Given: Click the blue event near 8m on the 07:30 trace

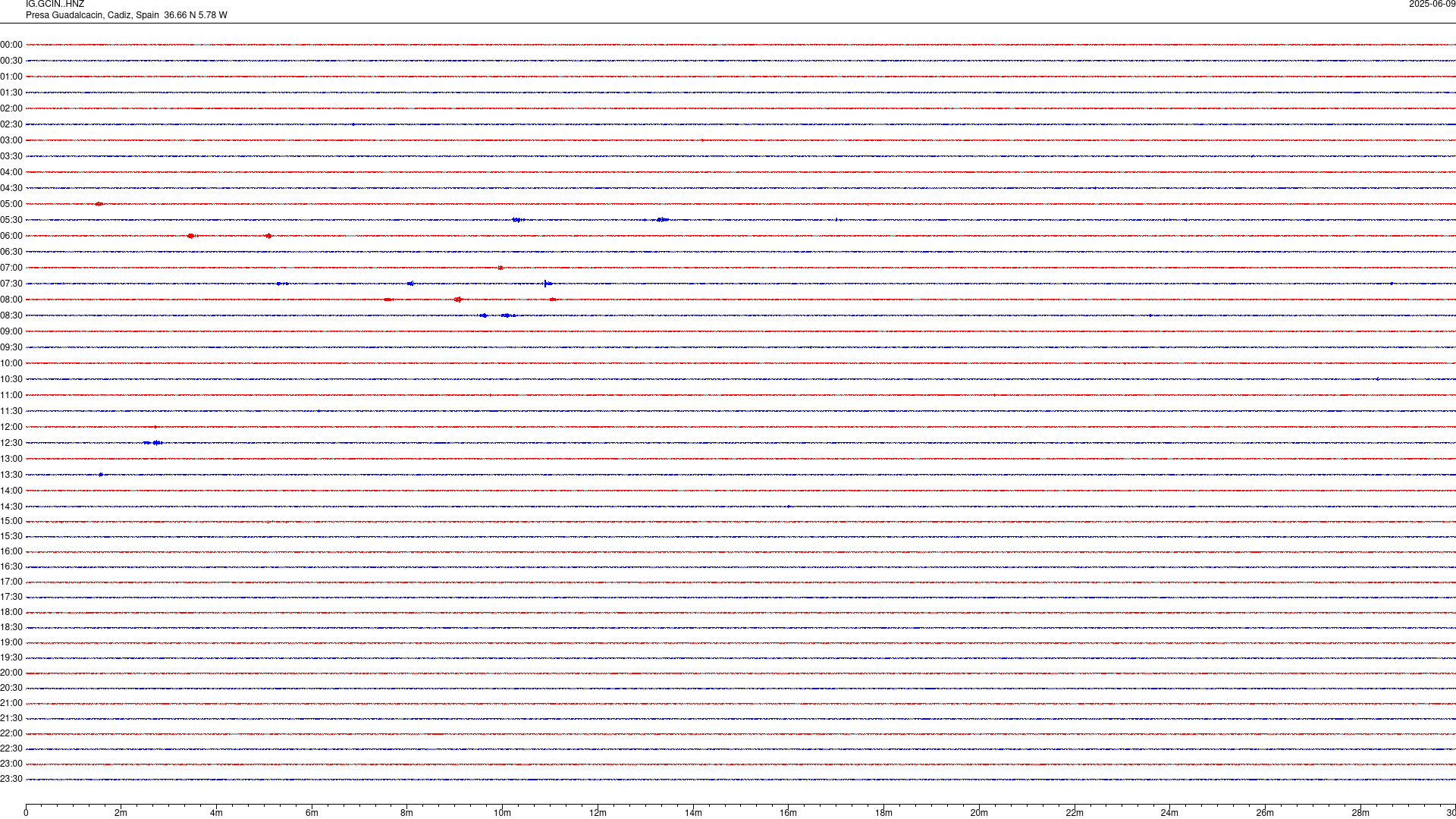Looking at the screenshot, I should point(410,284).
